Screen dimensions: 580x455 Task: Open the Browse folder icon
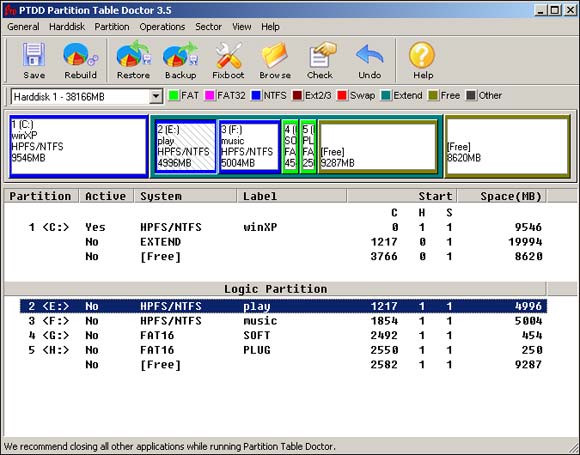pyautogui.click(x=275, y=60)
